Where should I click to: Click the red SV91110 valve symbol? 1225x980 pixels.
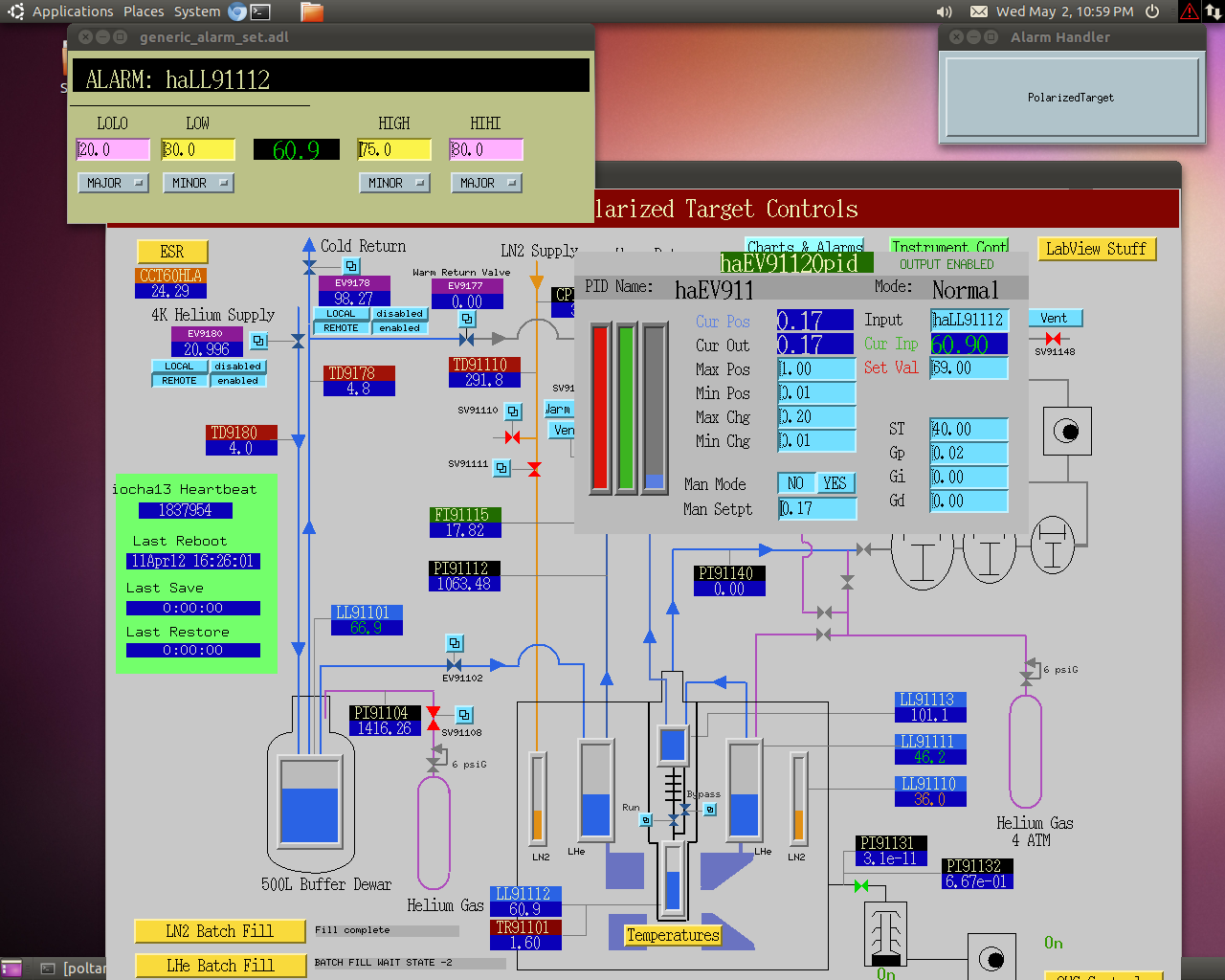tap(513, 437)
